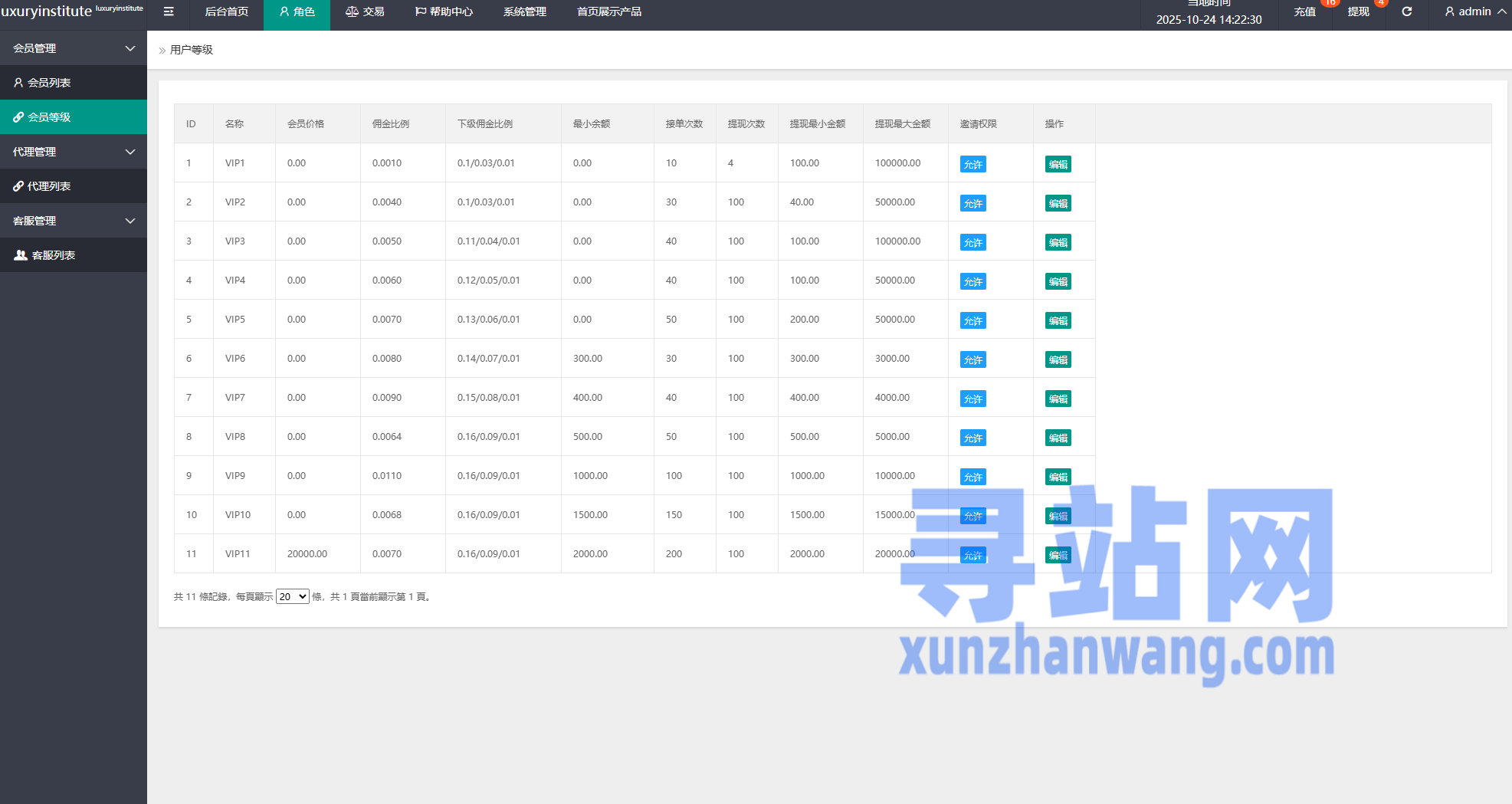Viewport: 1512px width, 804px height.
Task: Open 充值 notifications in top bar
Action: [x=1304, y=11]
